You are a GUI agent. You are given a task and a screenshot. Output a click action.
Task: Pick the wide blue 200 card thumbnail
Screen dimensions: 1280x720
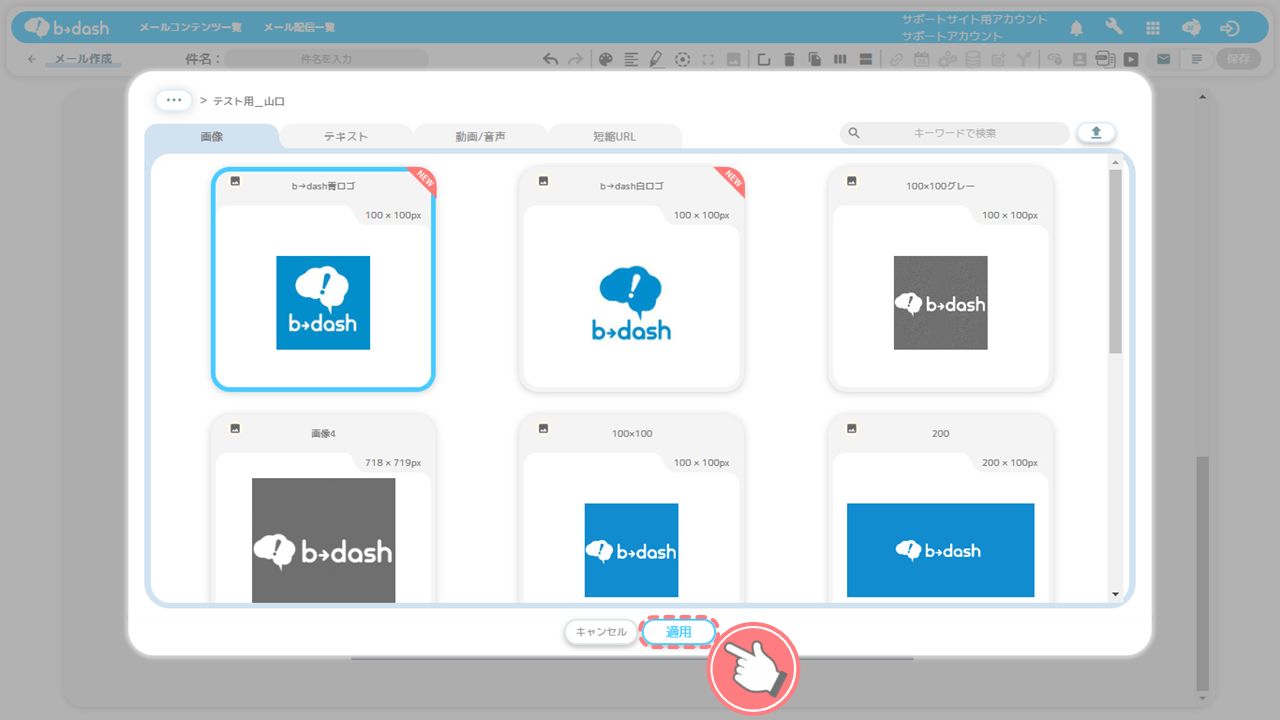940,550
